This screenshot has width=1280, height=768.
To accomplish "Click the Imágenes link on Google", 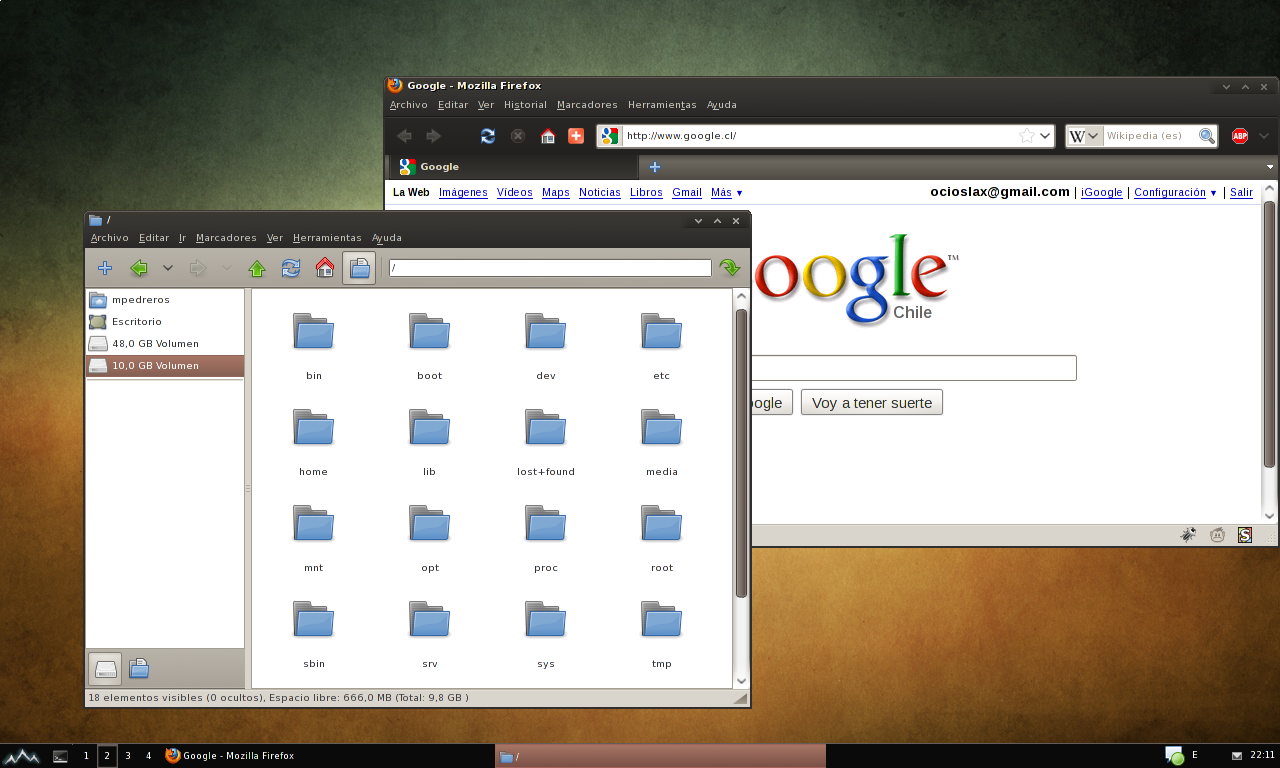I will pyautogui.click(x=463, y=193).
